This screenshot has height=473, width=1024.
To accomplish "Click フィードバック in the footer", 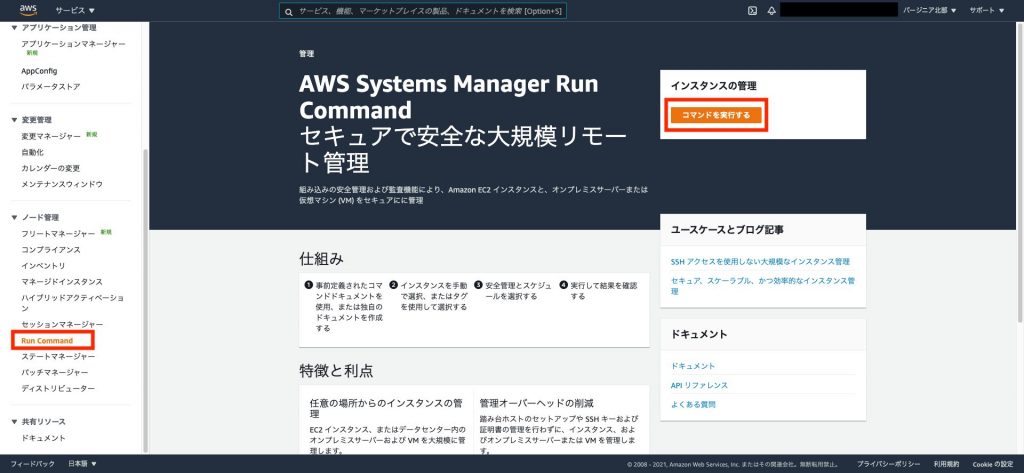I will pyautogui.click(x=33, y=464).
